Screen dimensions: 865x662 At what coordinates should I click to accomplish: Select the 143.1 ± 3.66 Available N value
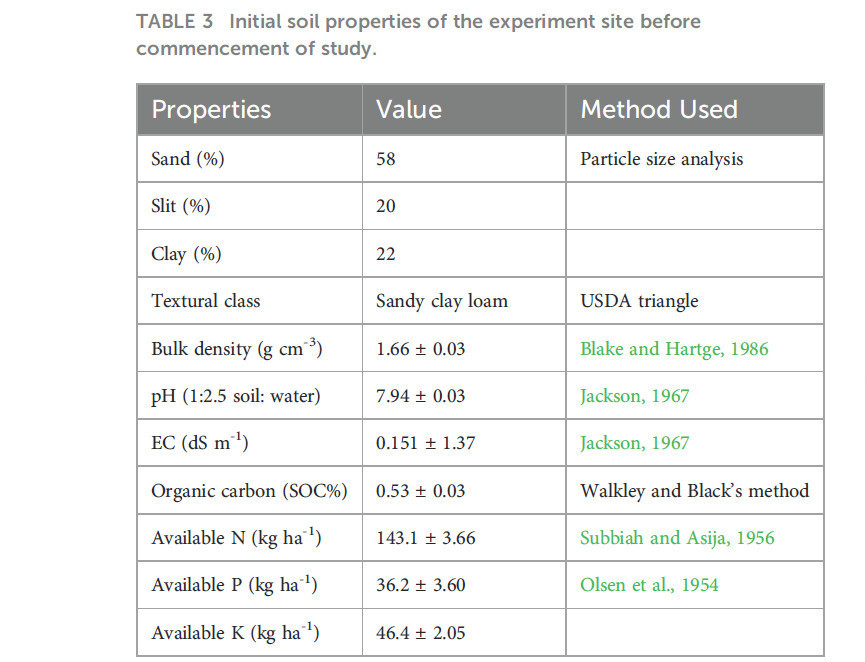coord(425,538)
